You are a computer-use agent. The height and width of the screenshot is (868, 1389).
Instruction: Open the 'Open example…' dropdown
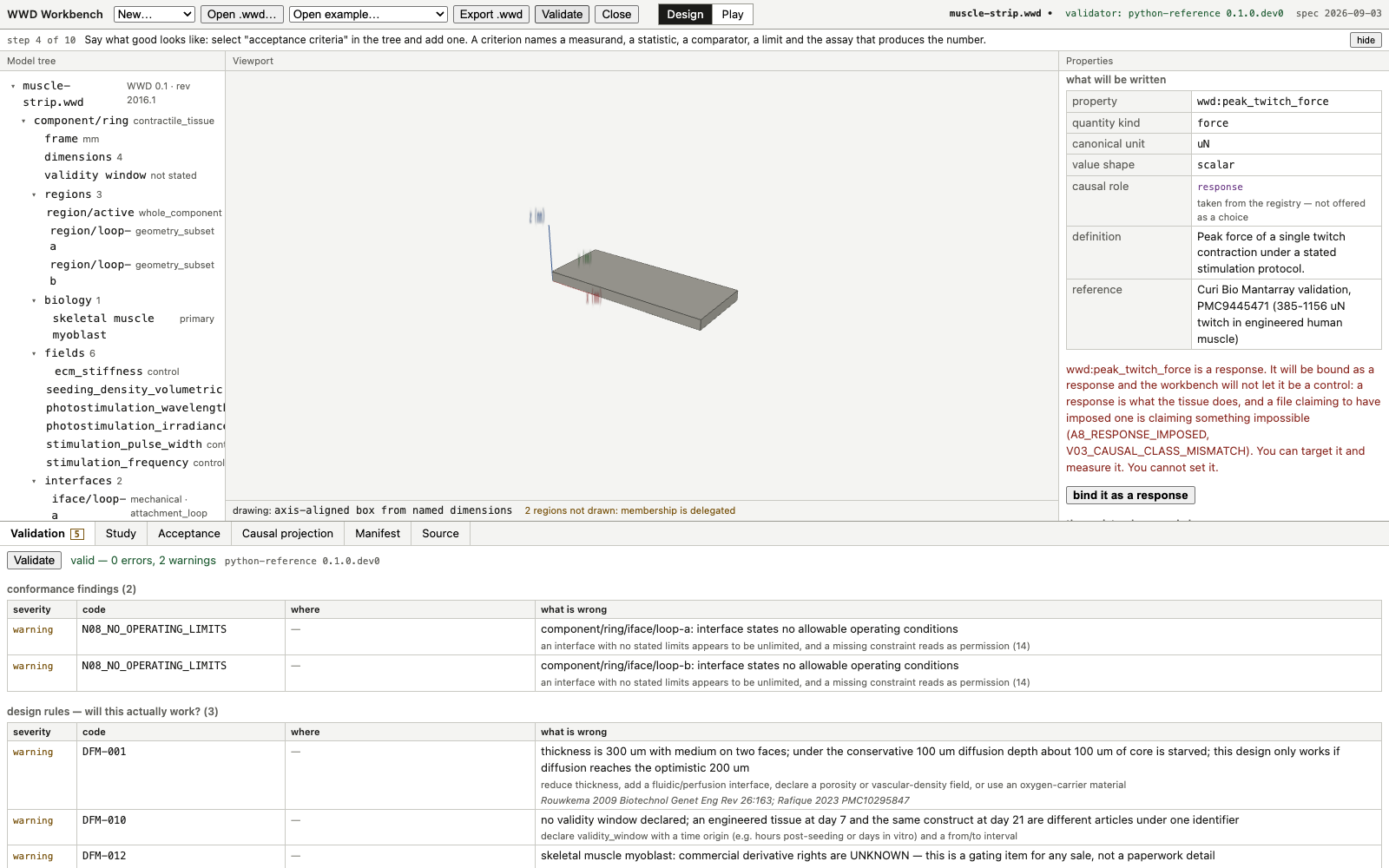point(369,14)
